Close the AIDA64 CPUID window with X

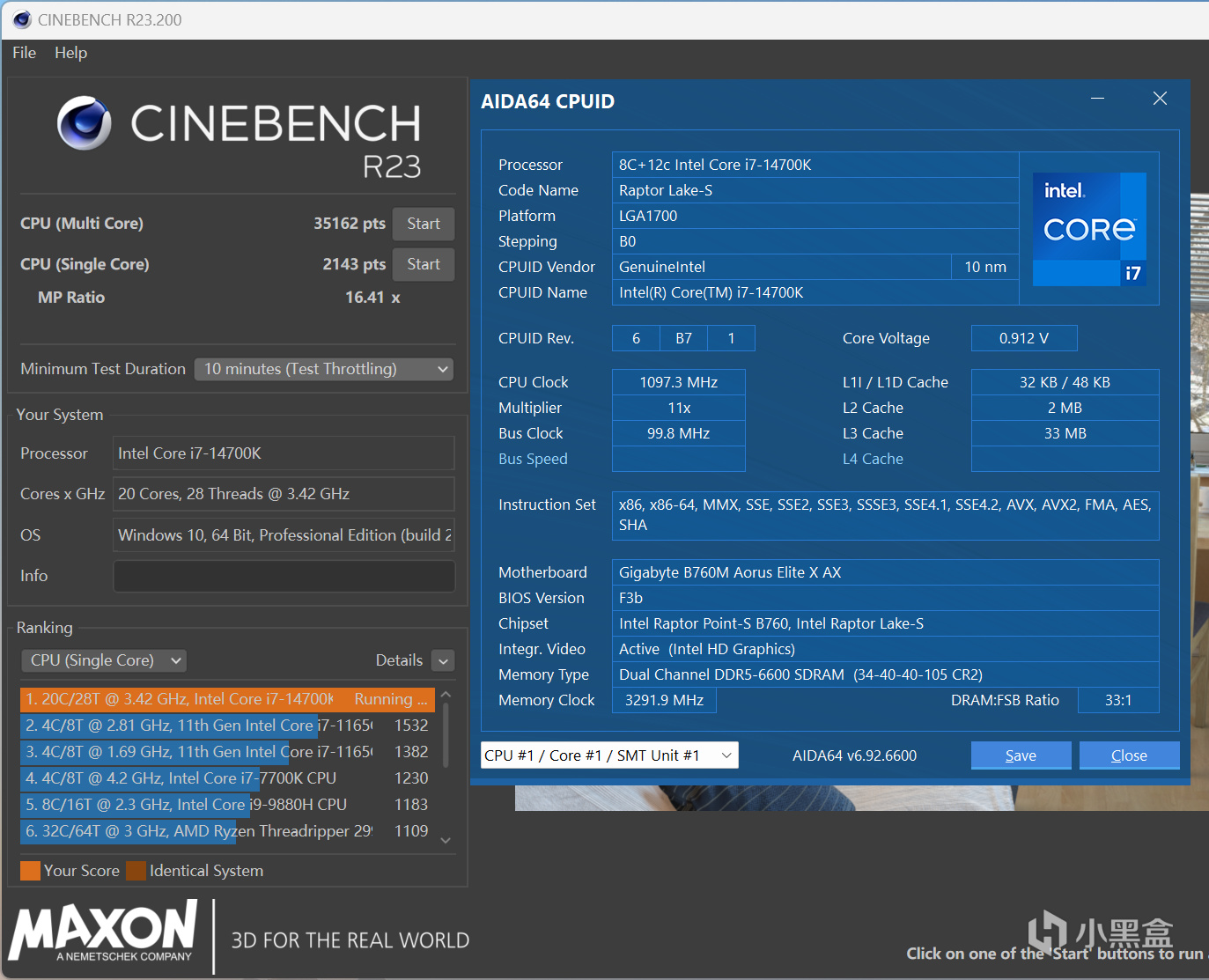tap(1160, 99)
